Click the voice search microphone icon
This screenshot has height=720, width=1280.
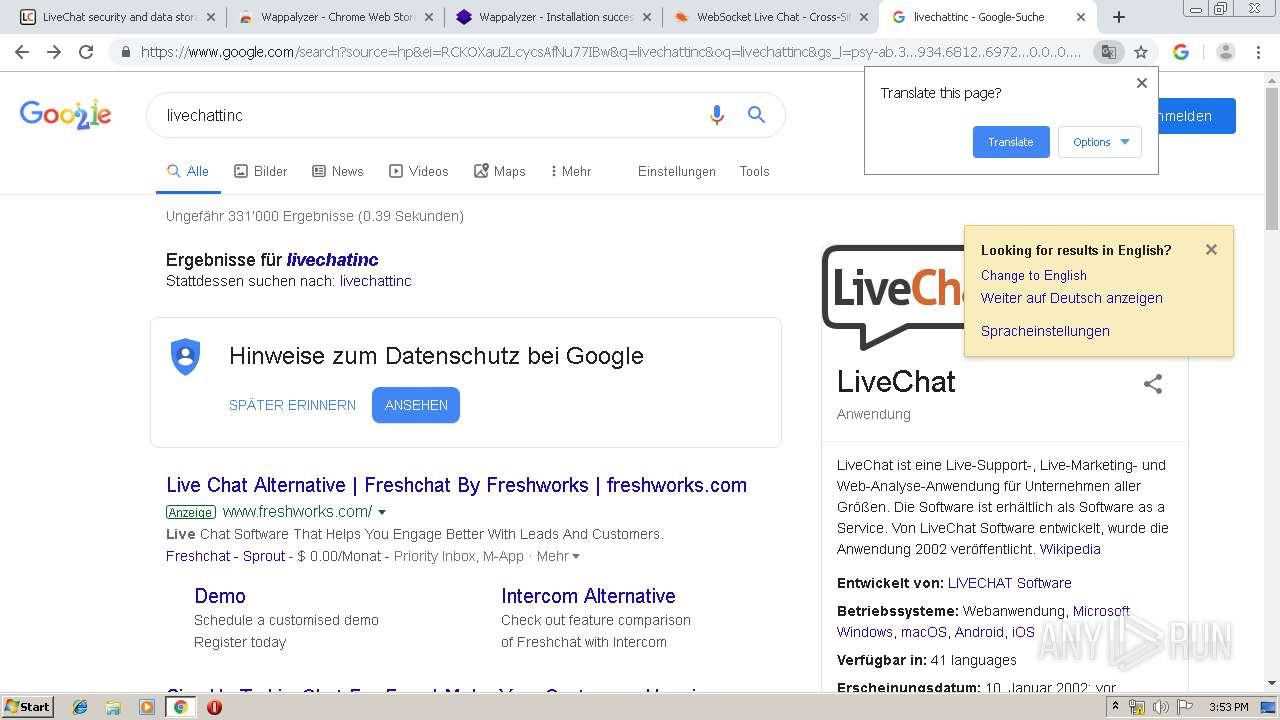point(716,115)
